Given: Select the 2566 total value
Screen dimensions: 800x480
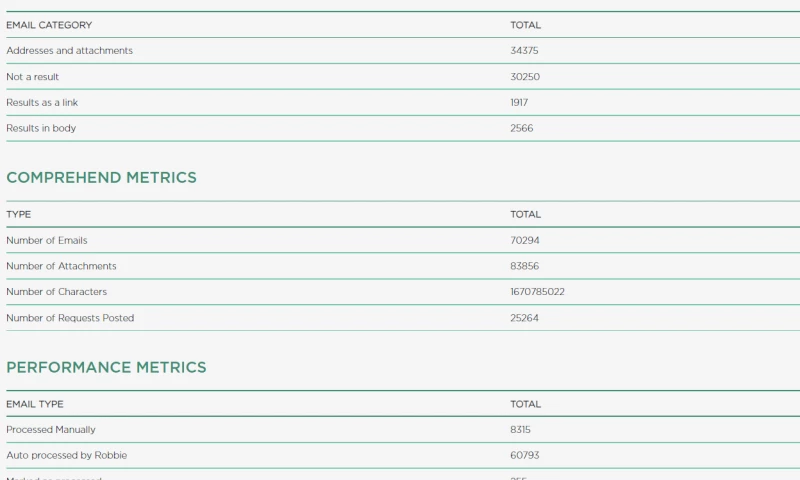Looking at the screenshot, I should coord(522,129).
